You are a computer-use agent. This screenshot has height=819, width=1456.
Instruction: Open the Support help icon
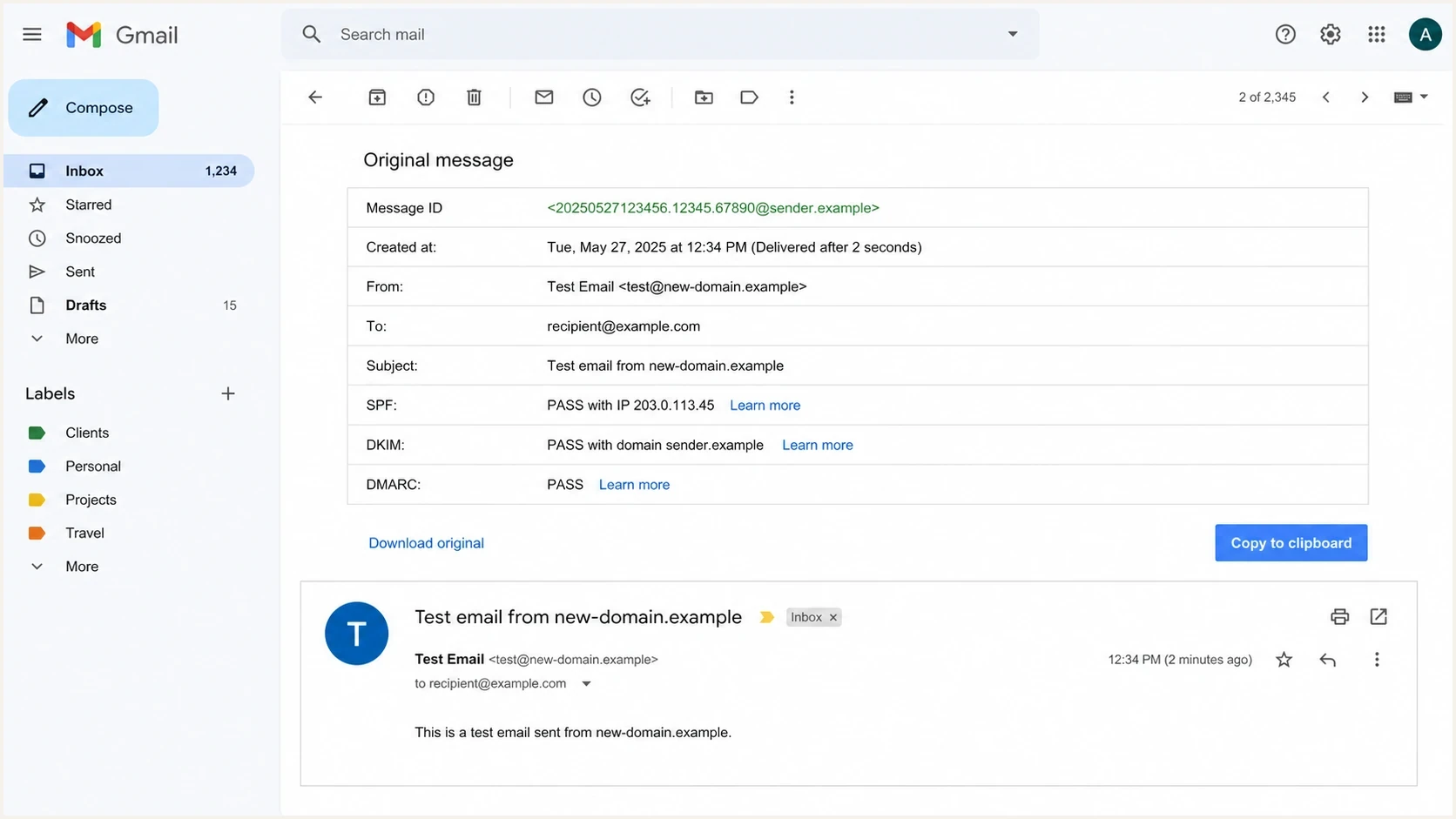coord(1285,34)
